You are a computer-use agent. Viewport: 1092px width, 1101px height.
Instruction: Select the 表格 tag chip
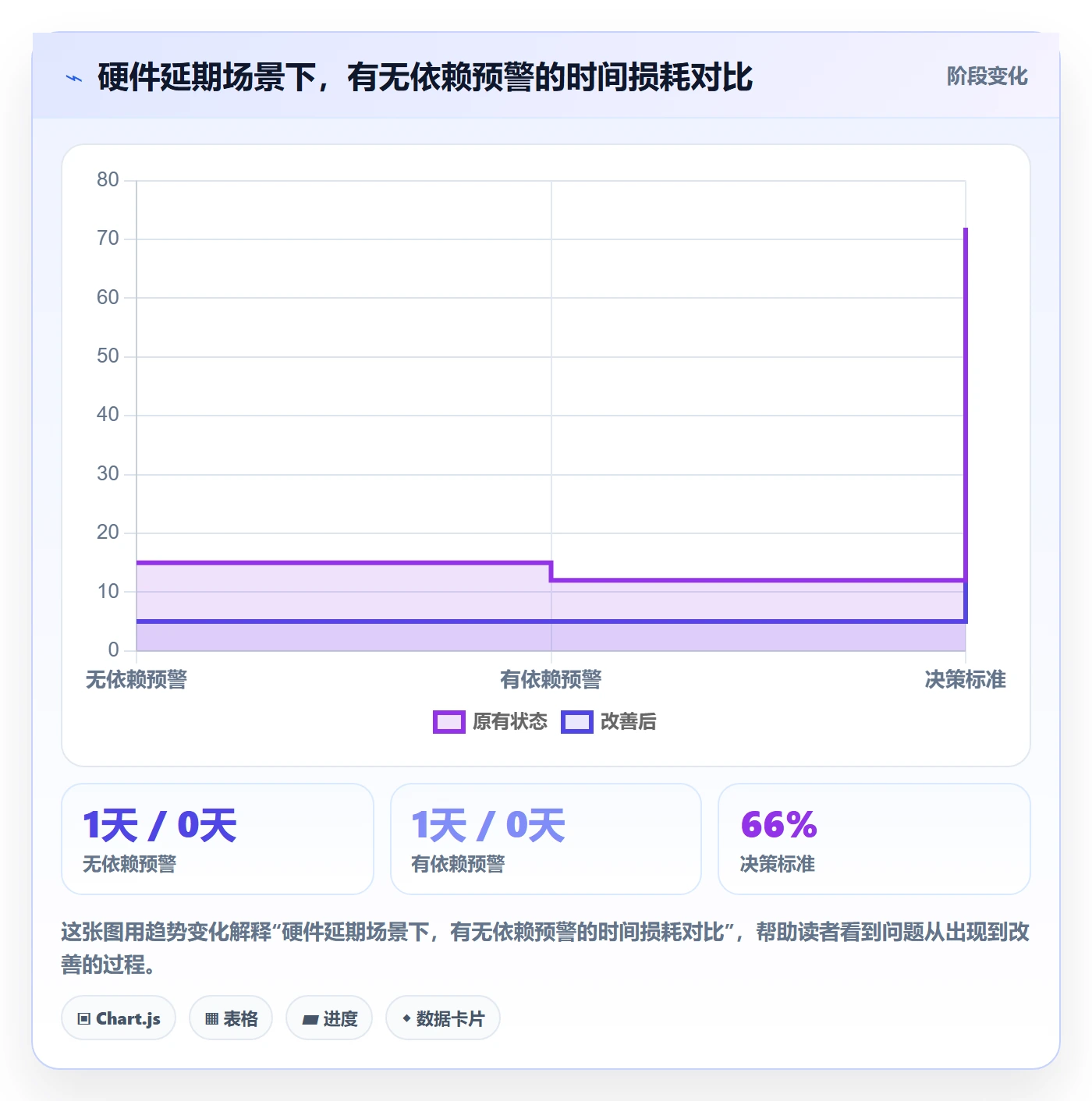tap(231, 1018)
